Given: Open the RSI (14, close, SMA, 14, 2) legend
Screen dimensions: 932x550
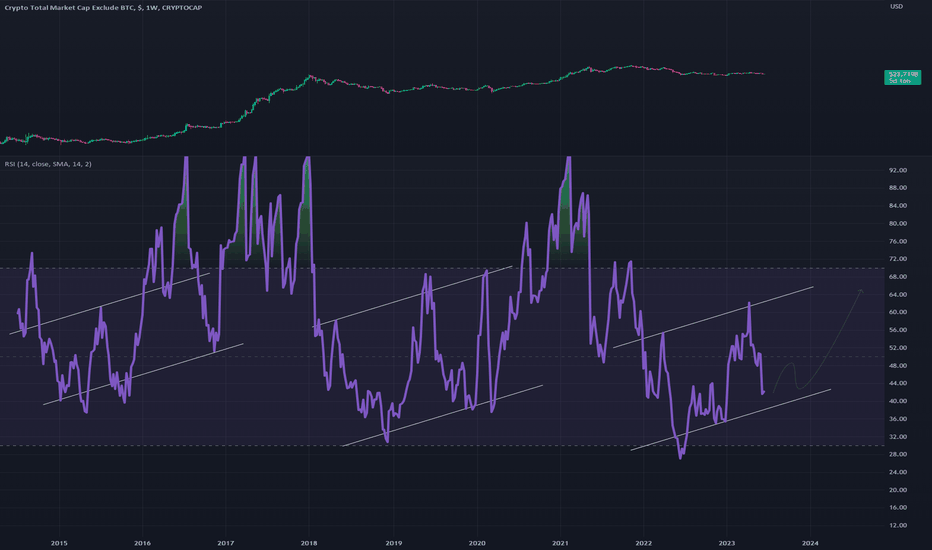Looking at the screenshot, I should click(48, 164).
